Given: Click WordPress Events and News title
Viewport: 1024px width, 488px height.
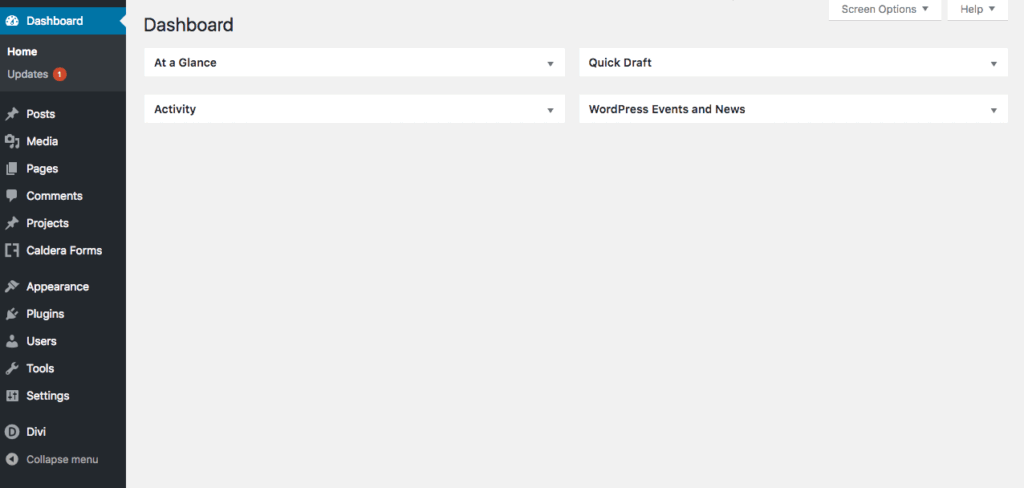Looking at the screenshot, I should tap(667, 109).
